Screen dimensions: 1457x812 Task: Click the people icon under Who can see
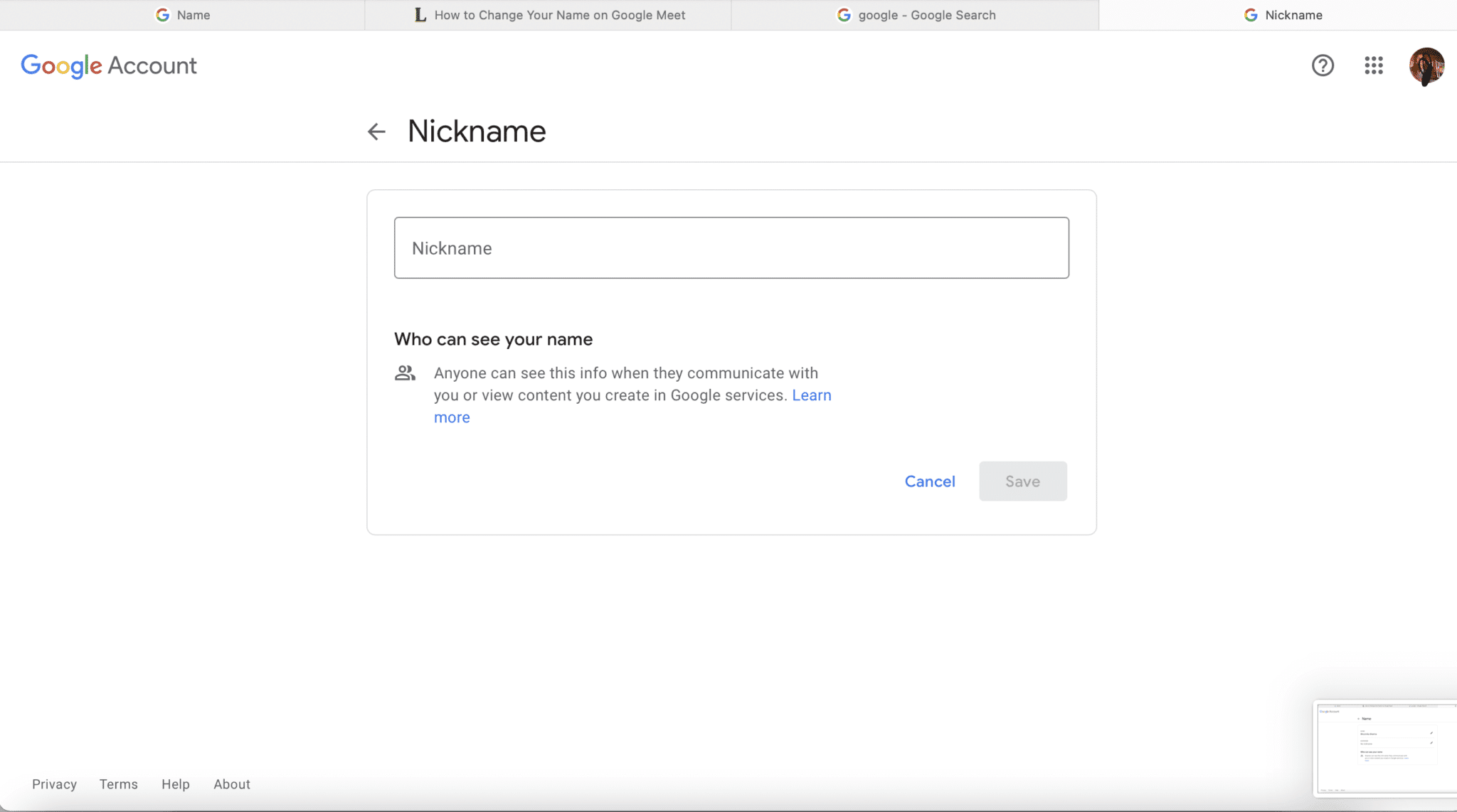click(405, 373)
